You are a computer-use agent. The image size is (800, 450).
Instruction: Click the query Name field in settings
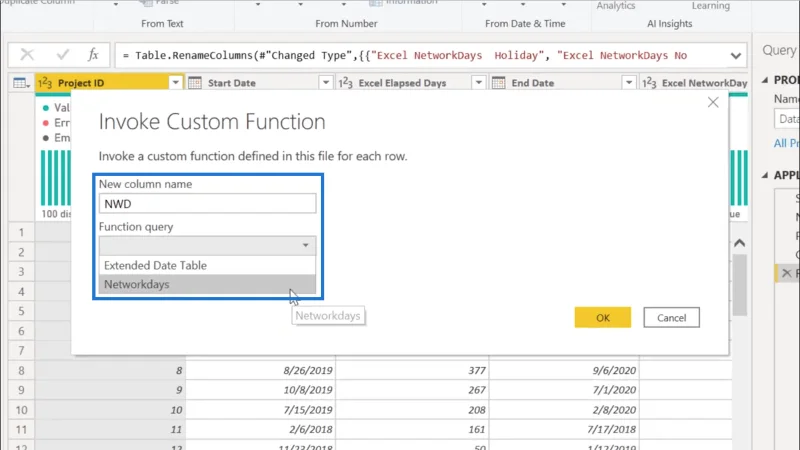point(787,119)
